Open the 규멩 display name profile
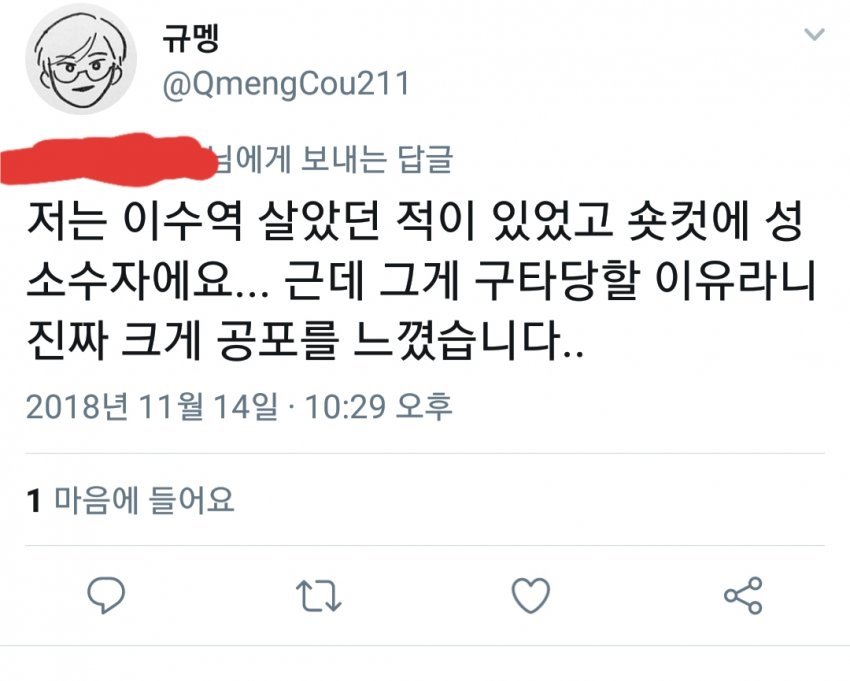 point(190,39)
